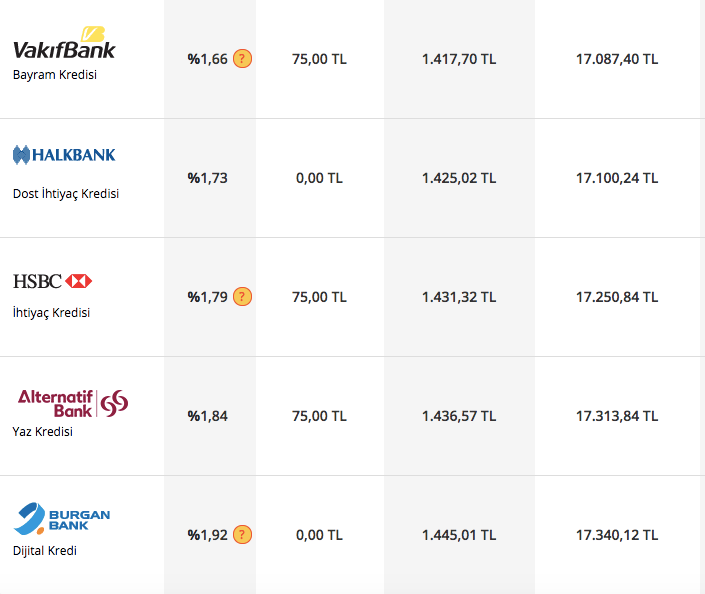Click the 1.436,57 TL installment amount

coord(459,416)
